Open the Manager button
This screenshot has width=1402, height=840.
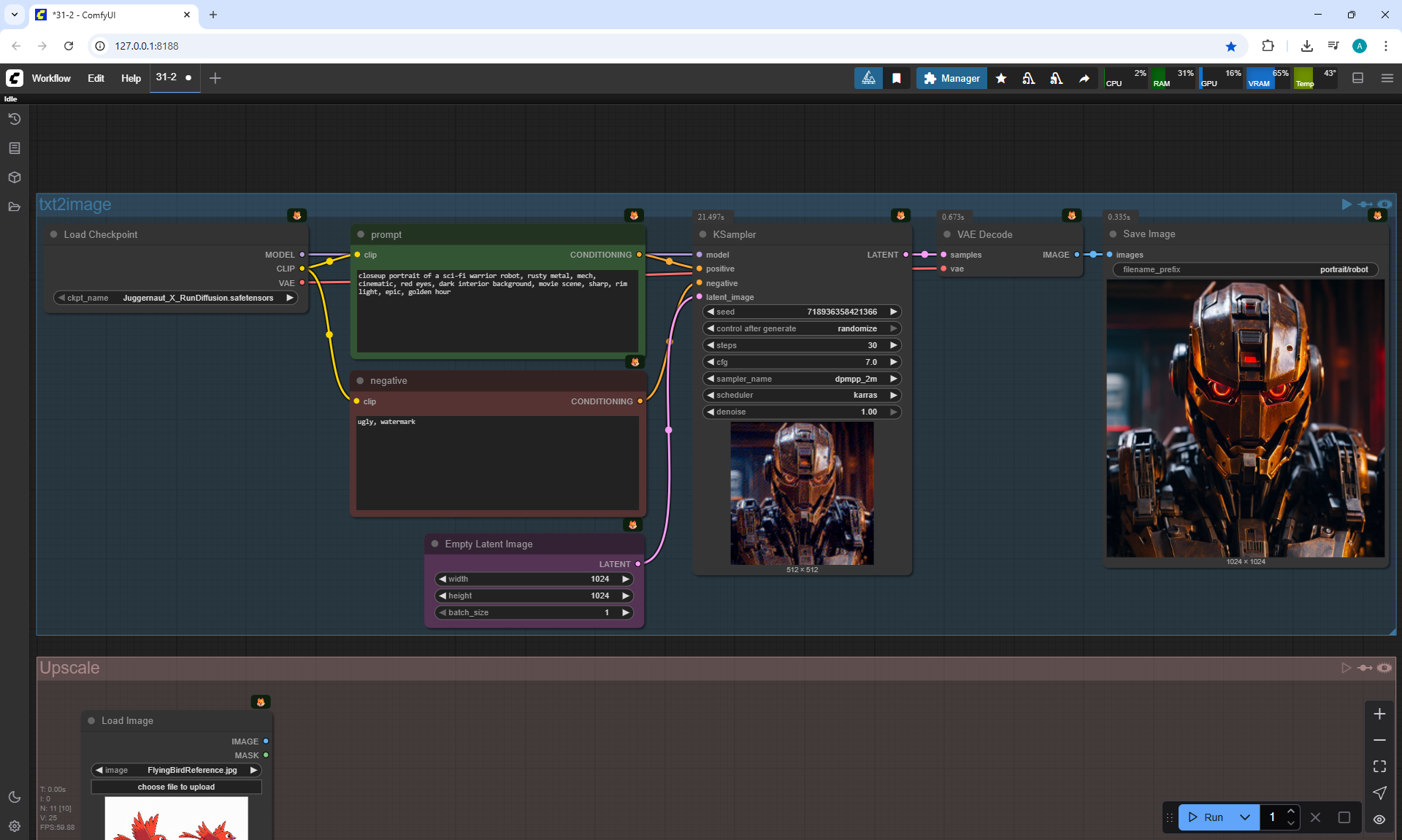951,78
